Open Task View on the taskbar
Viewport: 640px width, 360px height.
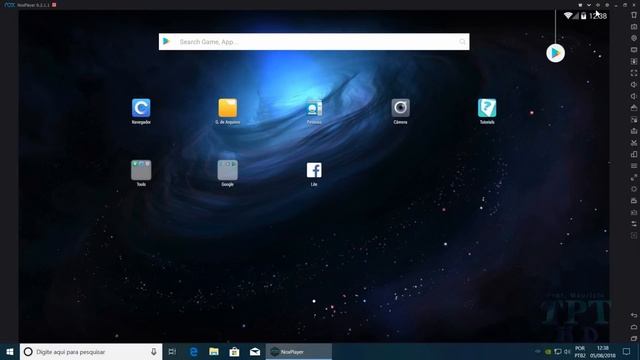tap(172, 352)
